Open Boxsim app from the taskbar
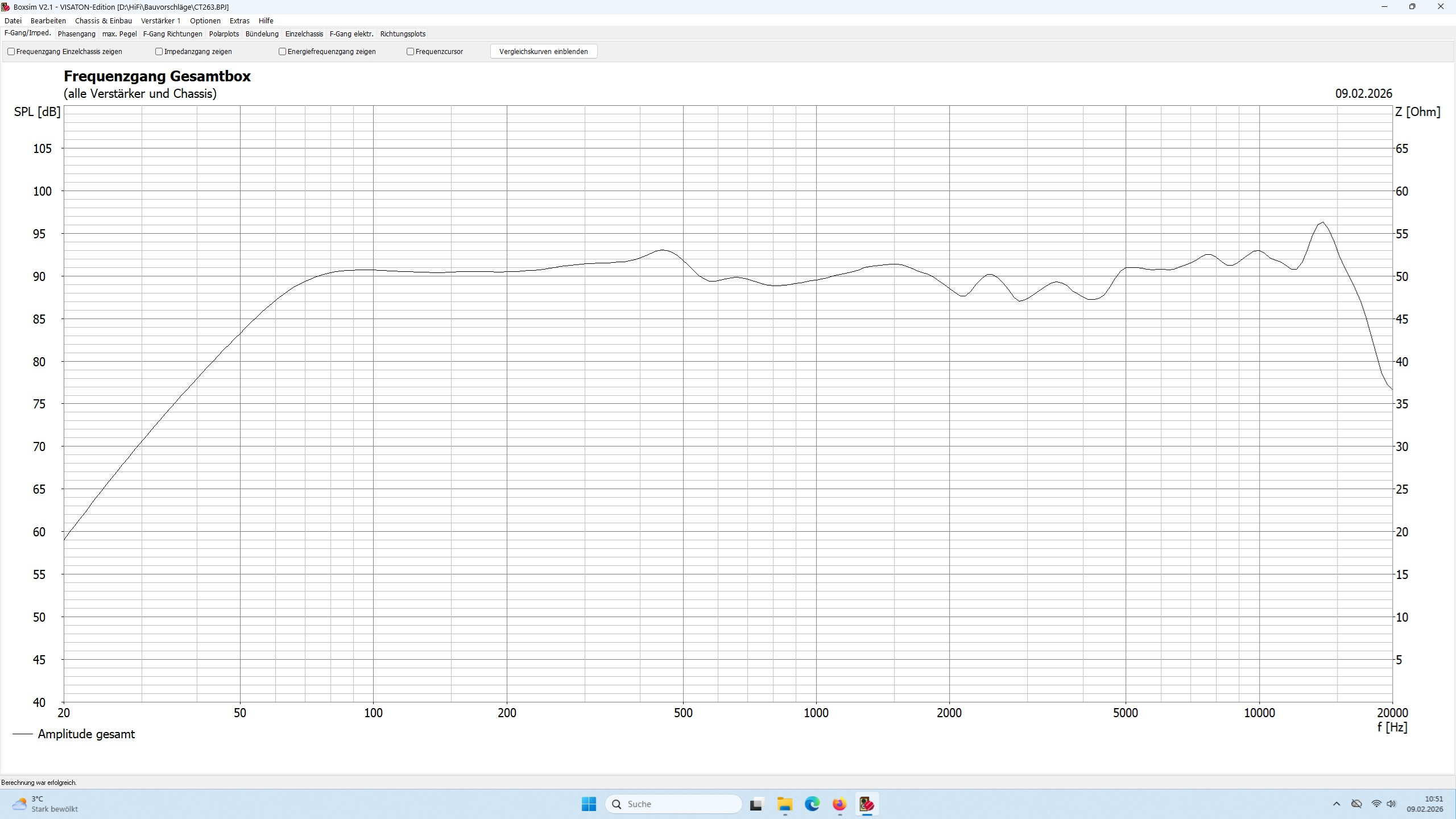Image resolution: width=1456 pixels, height=819 pixels. (866, 804)
